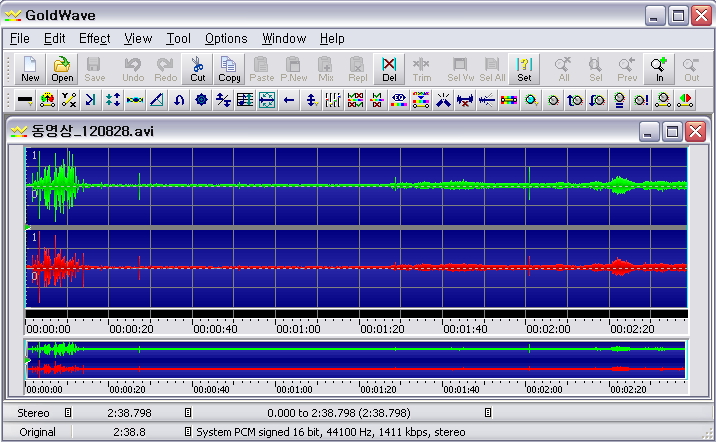Open the Options menu
Image resolution: width=716 pixels, height=442 pixels.
(x=226, y=39)
